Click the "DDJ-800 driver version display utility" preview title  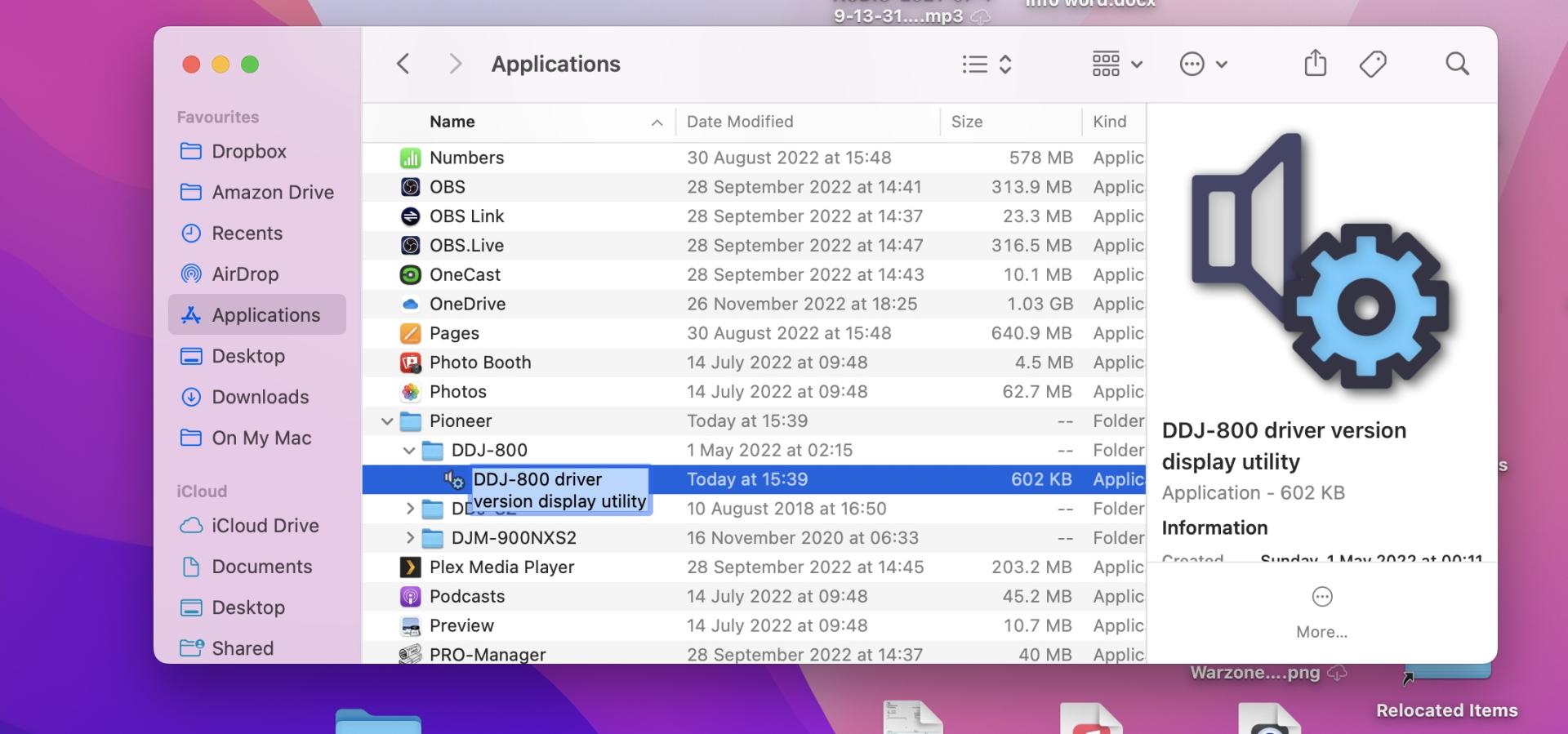1284,446
